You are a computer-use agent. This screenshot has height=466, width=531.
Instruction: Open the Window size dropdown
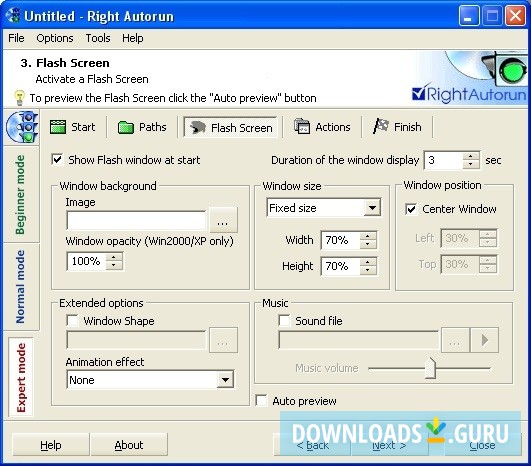coord(372,208)
